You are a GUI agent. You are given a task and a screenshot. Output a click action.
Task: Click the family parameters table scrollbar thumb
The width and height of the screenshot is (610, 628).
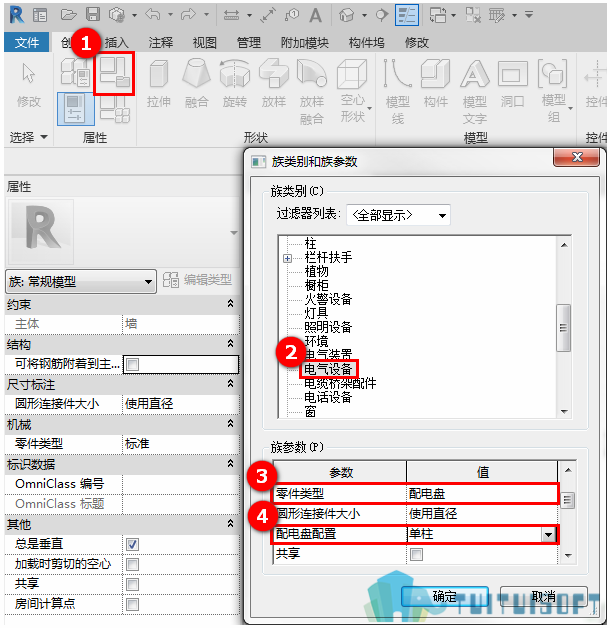(568, 500)
